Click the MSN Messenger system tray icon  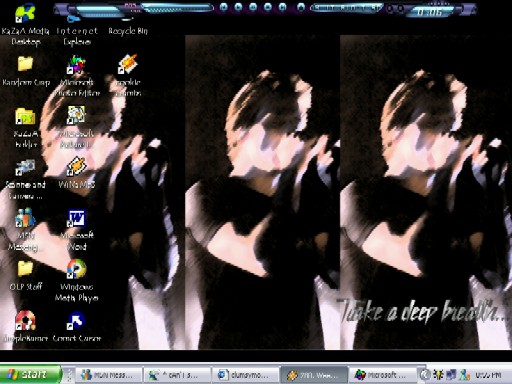[464, 375]
